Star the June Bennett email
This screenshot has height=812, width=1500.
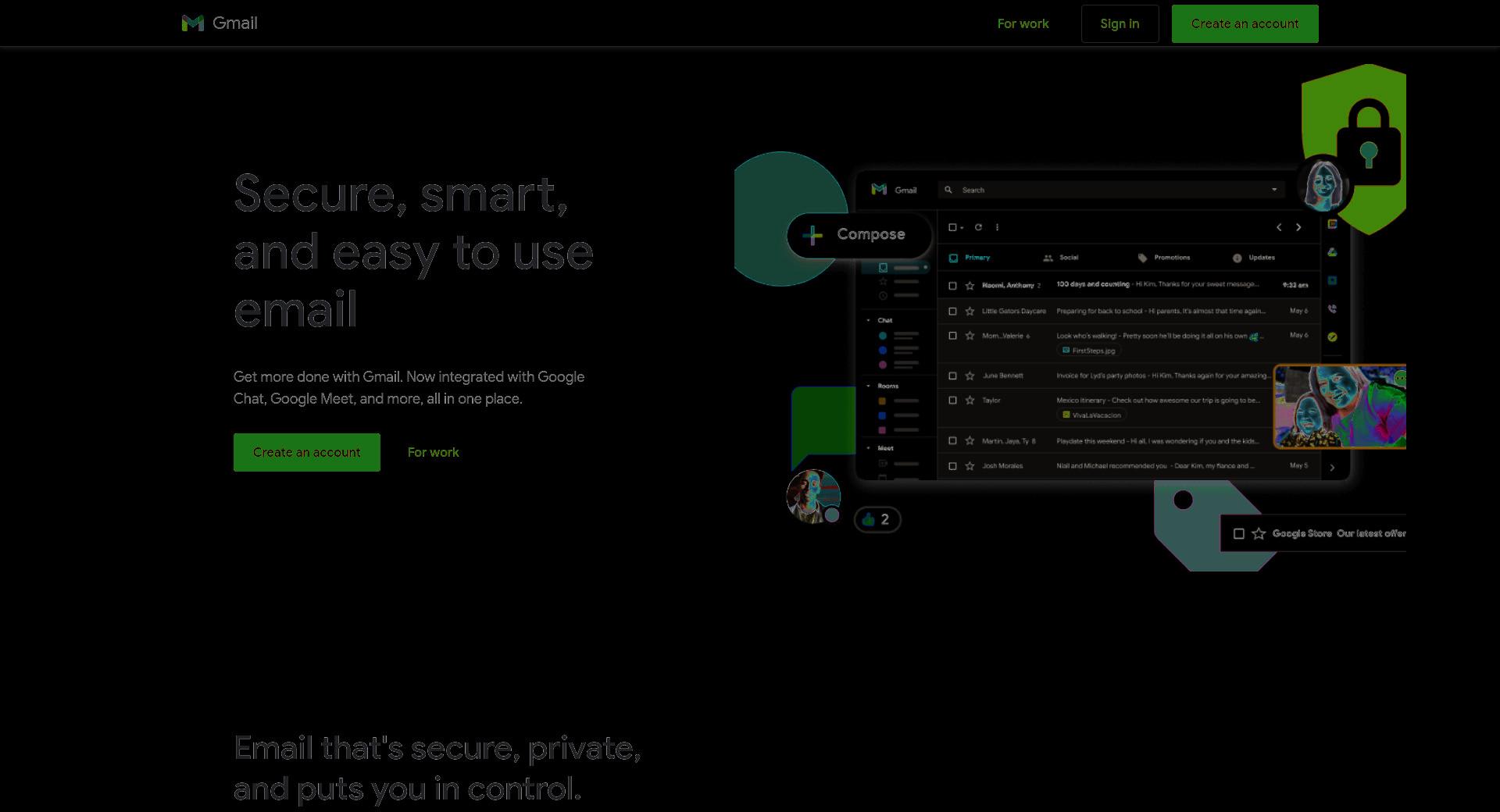pyautogui.click(x=970, y=376)
